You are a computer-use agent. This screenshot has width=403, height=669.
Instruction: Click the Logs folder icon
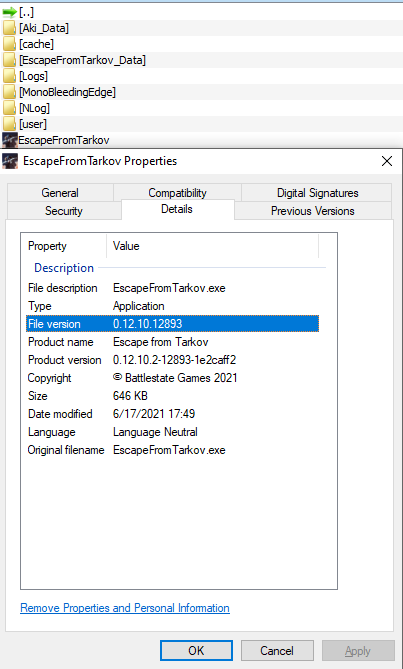click(x=9, y=76)
